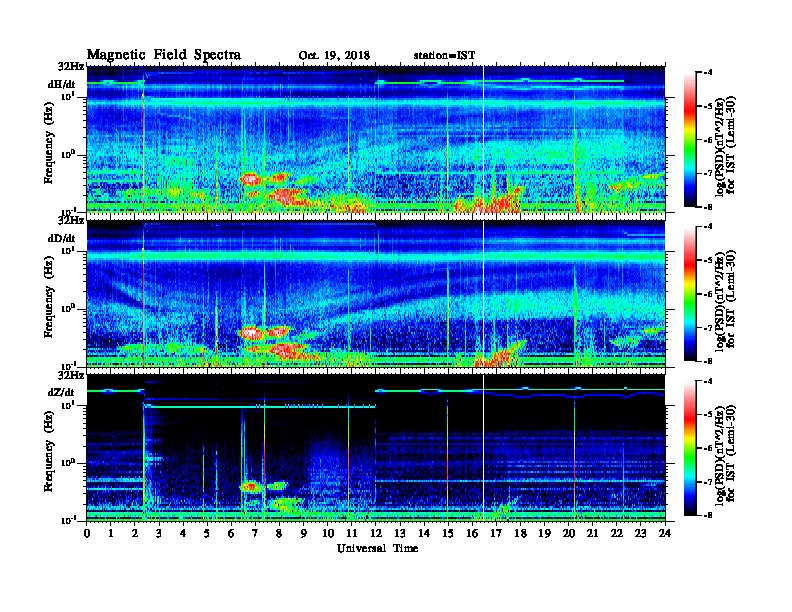
Task: Click the log(PSD) colorbar caption of the dD/dt panel
Action: click(x=725, y=299)
